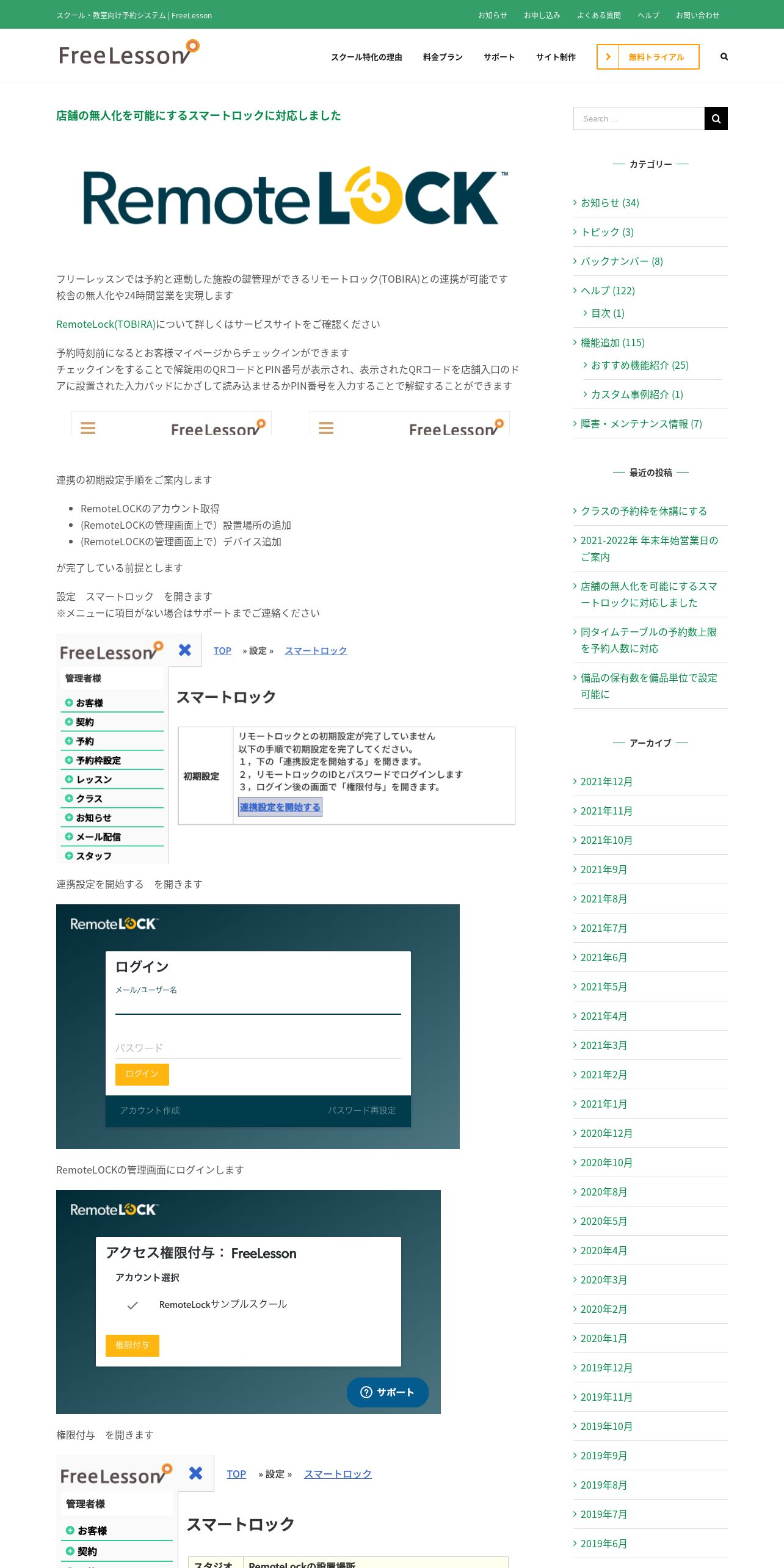Image resolution: width=784 pixels, height=1568 pixels.
Task: Click orange ログイン button in RemoteLOCK screenshot
Action: [142, 1074]
